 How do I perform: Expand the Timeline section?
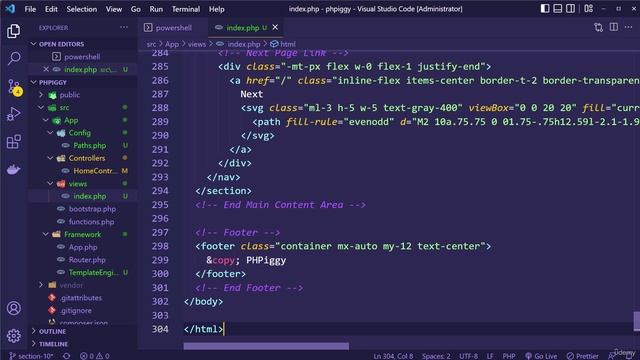tap(53, 344)
